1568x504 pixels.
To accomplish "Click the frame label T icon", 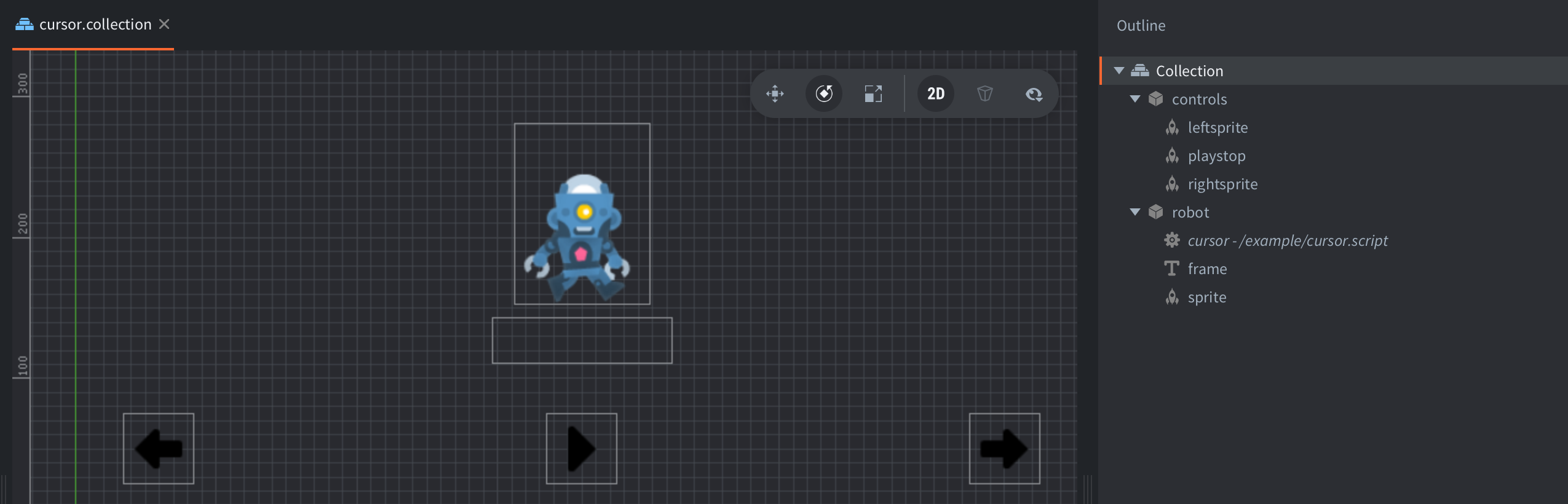I will pos(1172,269).
